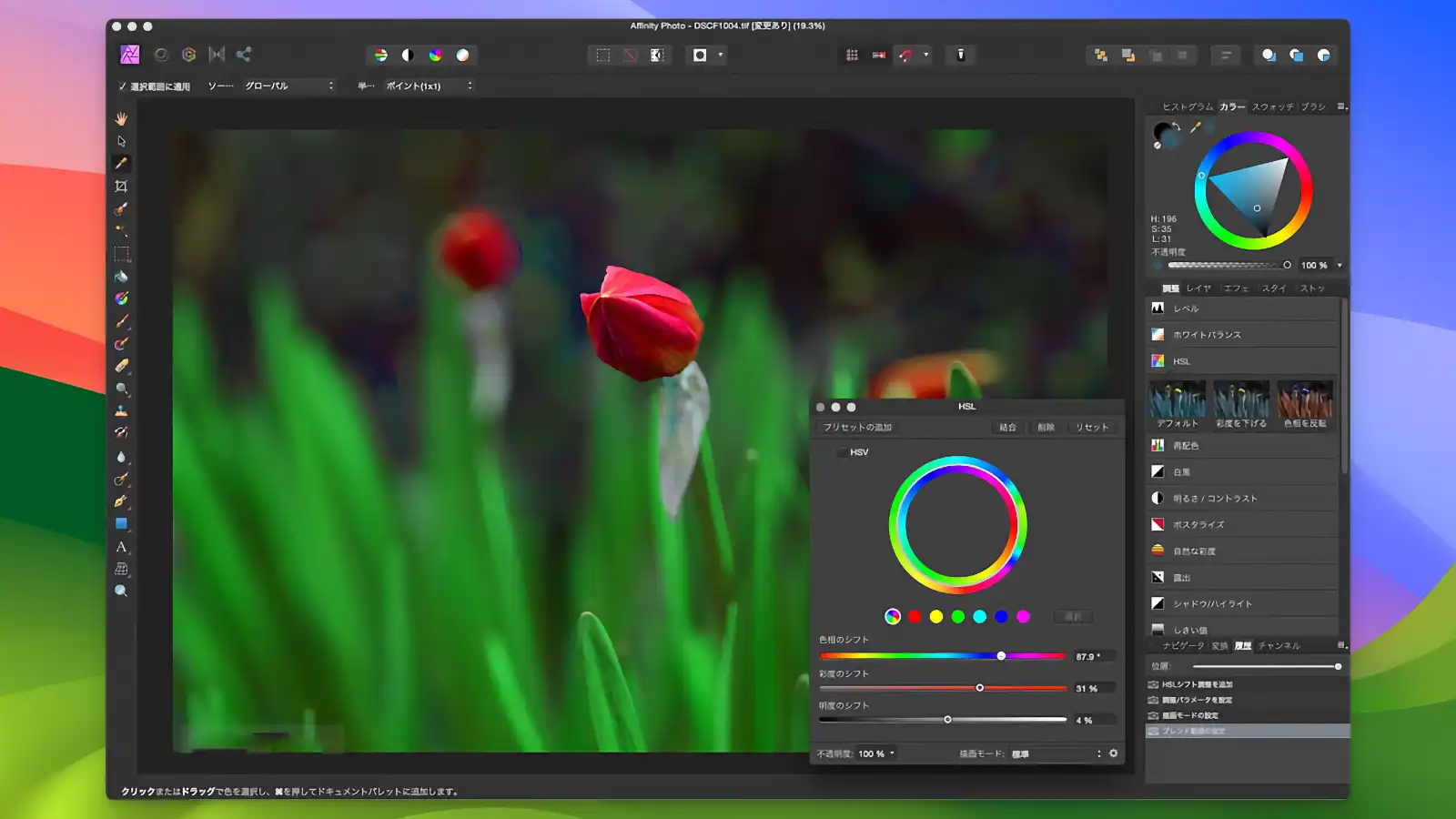Choose the Flood Fill tool
1456x819 pixels.
pyautogui.click(x=121, y=276)
